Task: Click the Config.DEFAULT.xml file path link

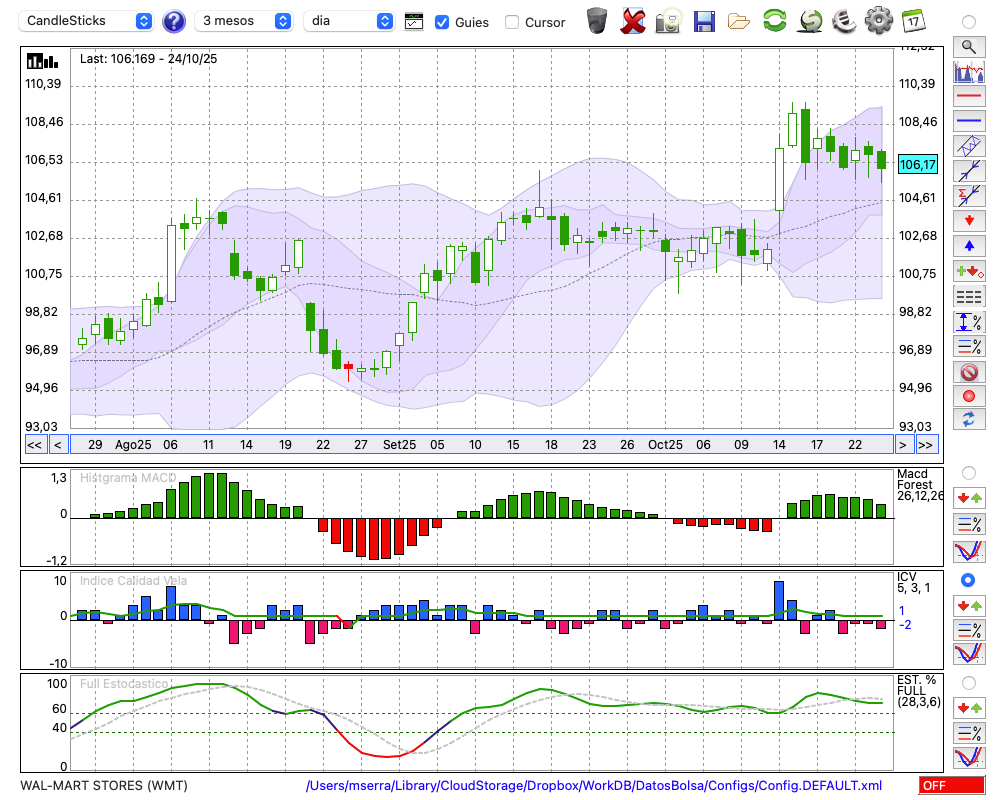Action: pyautogui.click(x=594, y=786)
